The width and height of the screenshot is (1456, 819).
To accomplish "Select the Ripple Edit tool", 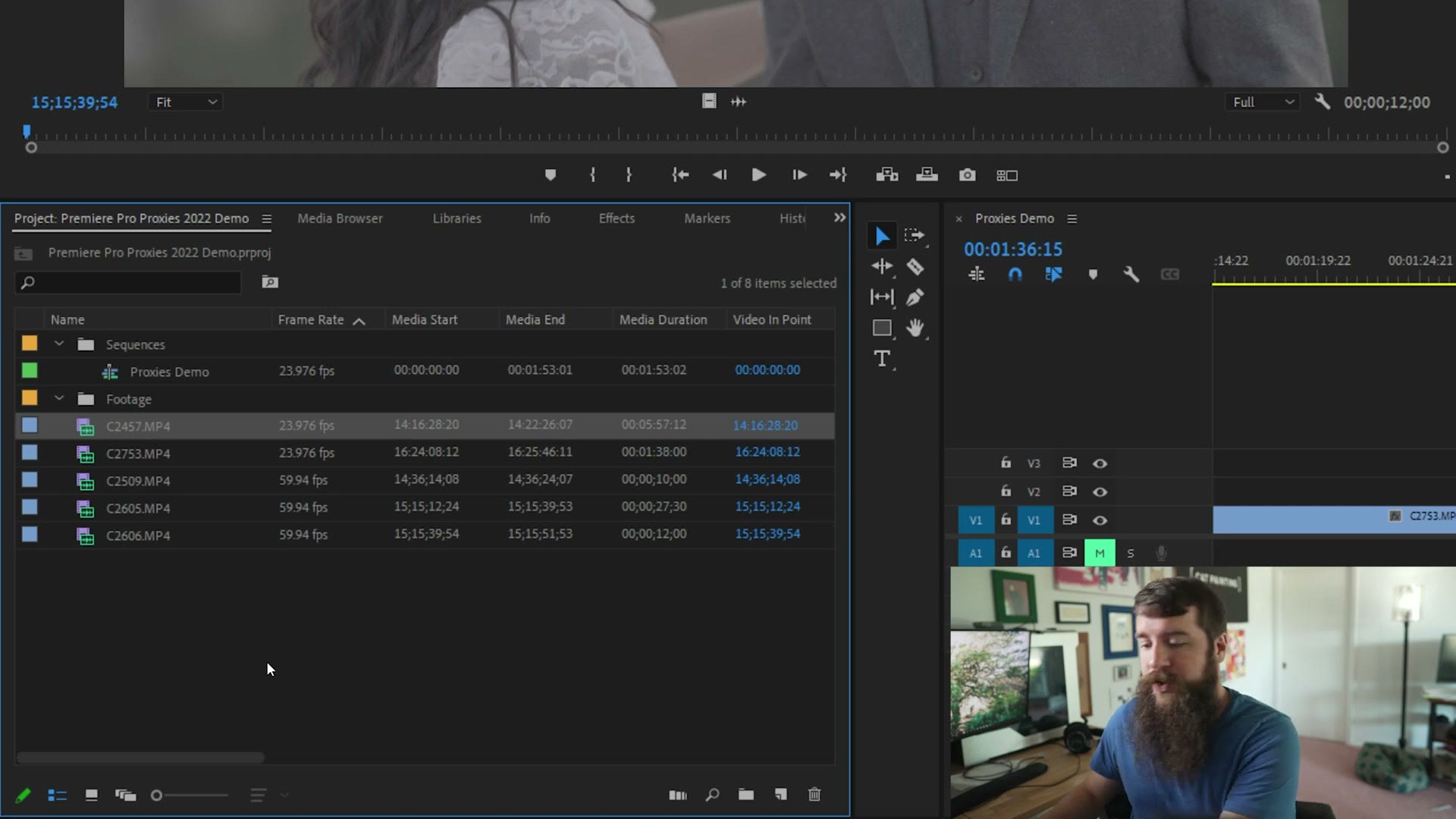I will [x=882, y=266].
